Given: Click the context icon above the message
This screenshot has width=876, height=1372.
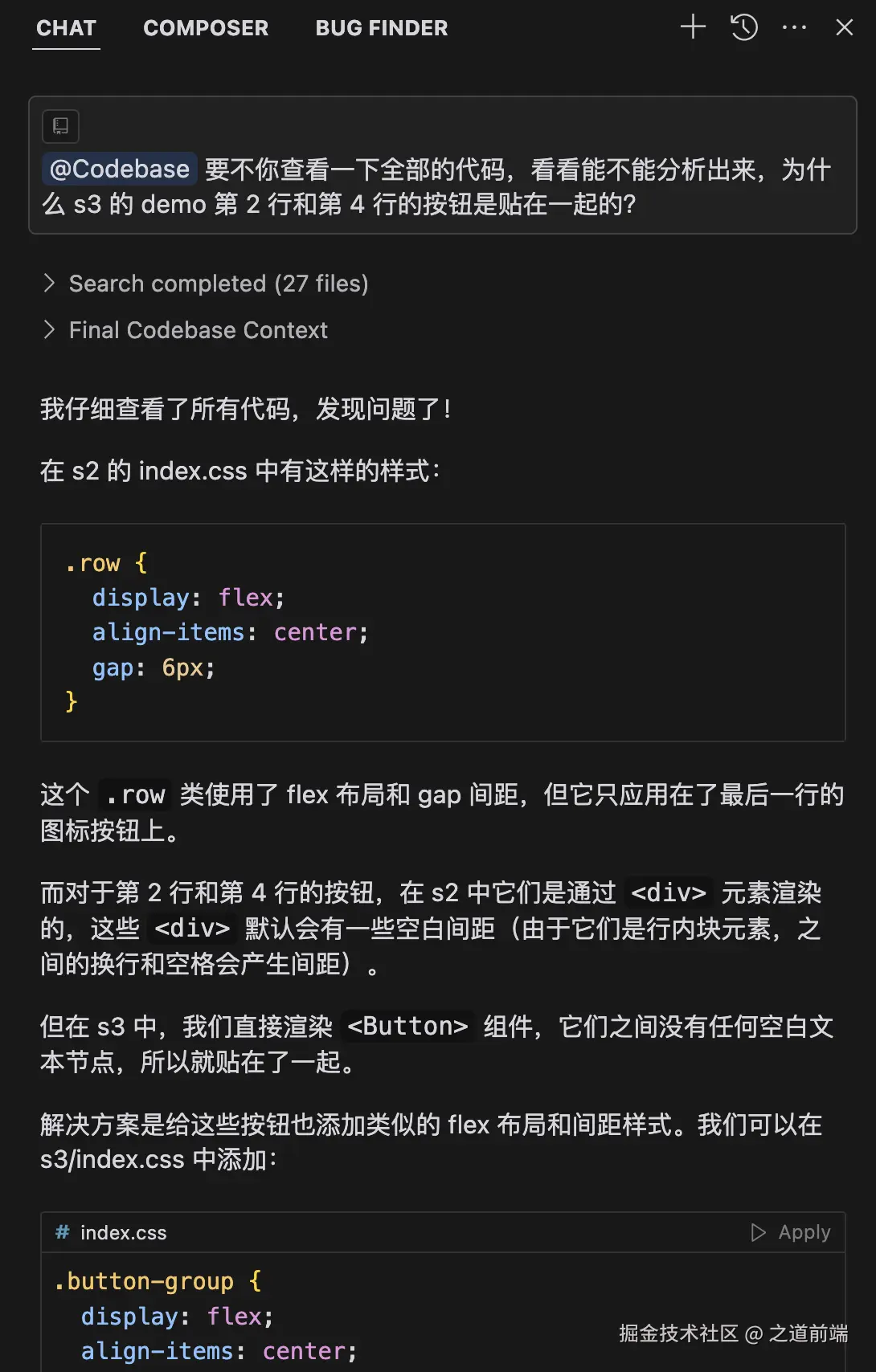Looking at the screenshot, I should [60, 126].
